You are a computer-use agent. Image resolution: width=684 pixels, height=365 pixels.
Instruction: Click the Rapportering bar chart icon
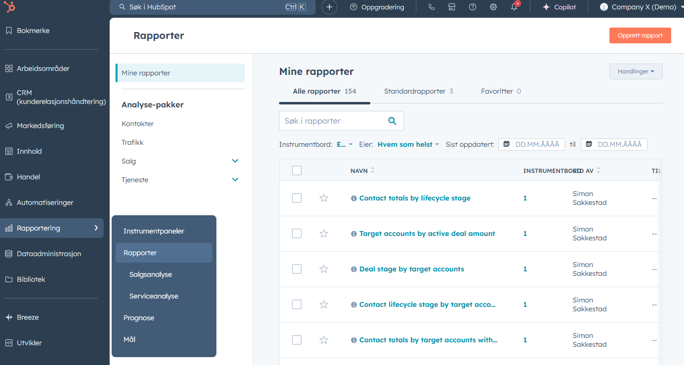point(9,228)
